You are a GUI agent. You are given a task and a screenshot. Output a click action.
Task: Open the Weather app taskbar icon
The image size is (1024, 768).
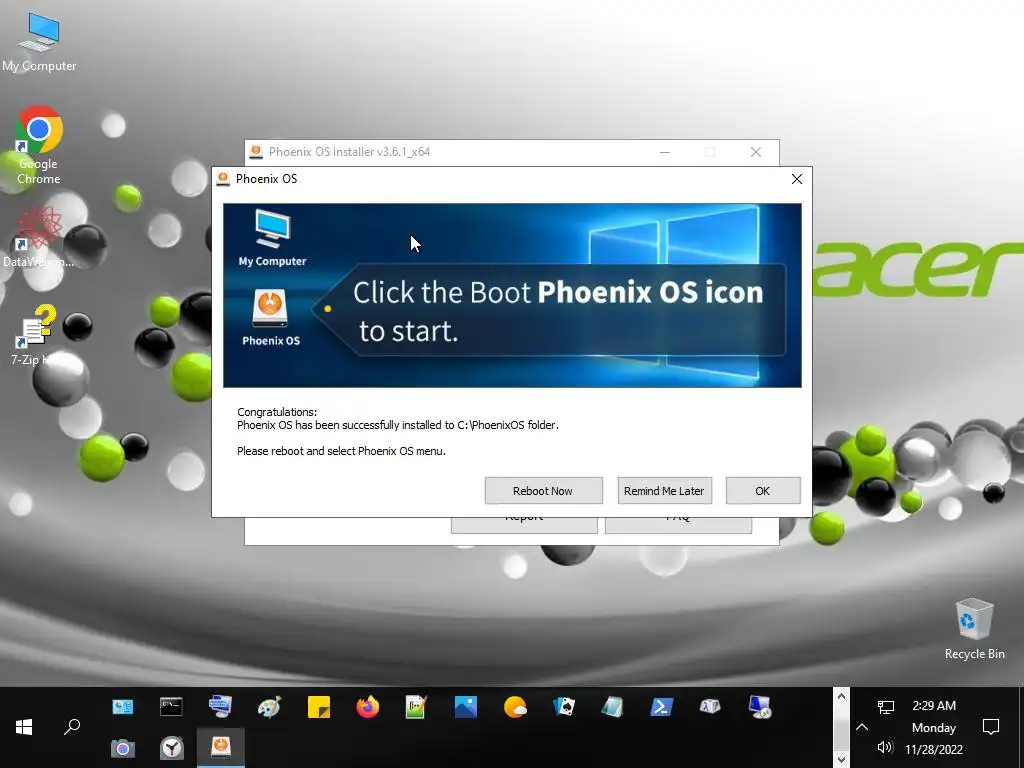pyautogui.click(x=515, y=707)
